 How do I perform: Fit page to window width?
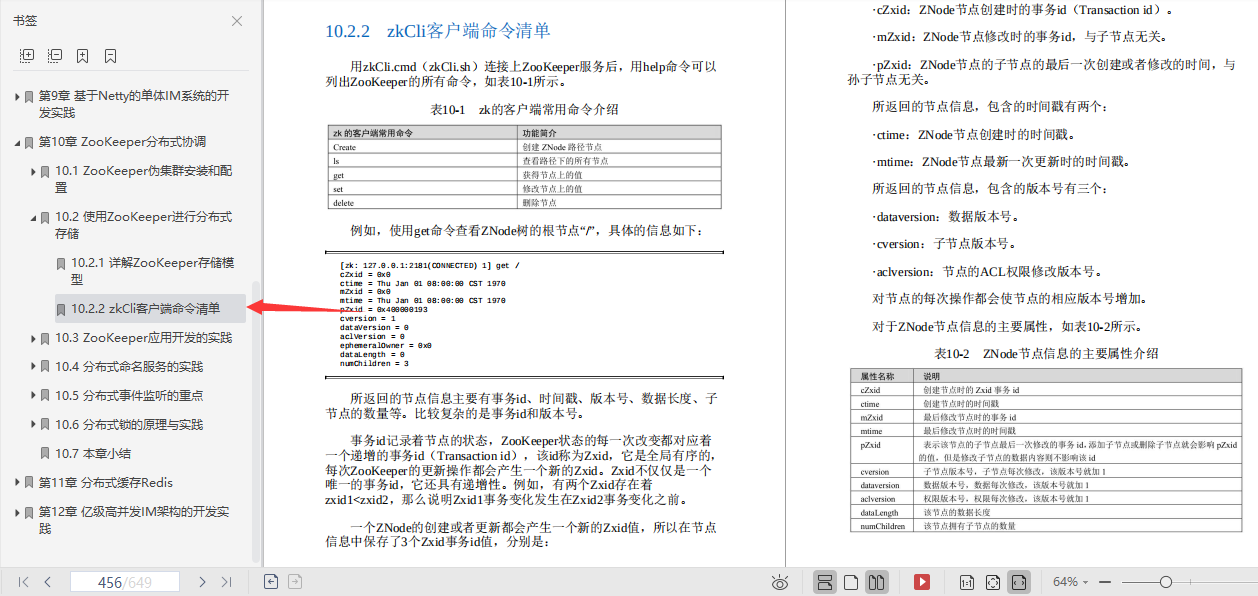coord(1019,581)
